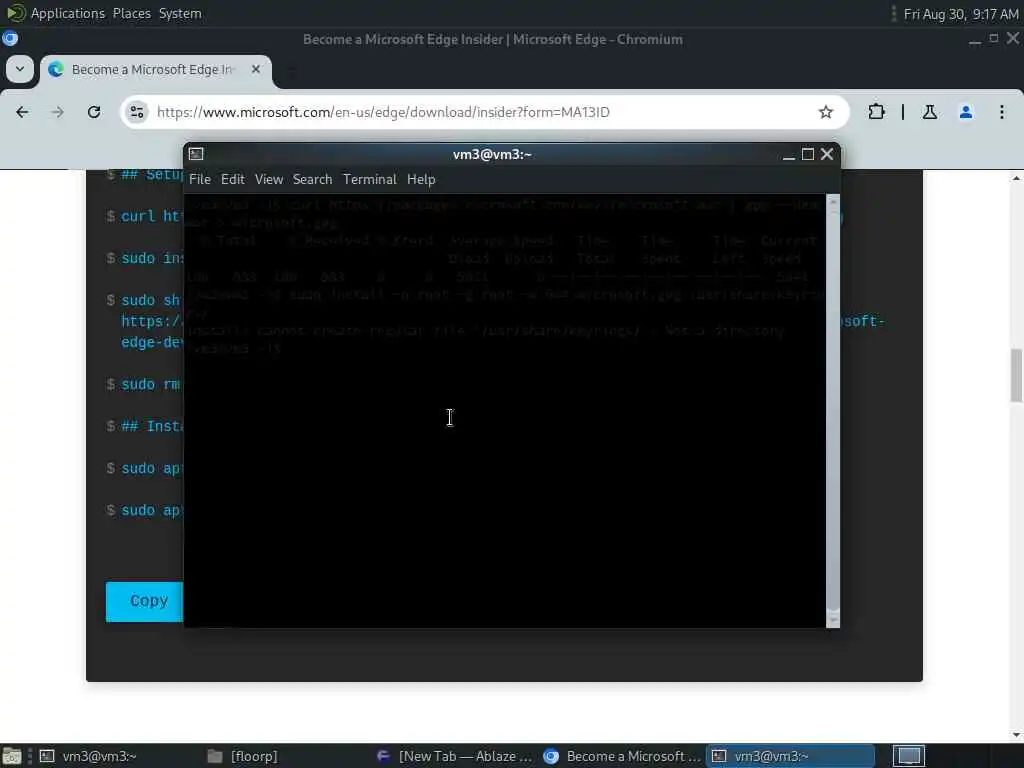Click the workspace switcher in bottom panel
Viewport: 1024px width, 768px height.
[x=908, y=756]
